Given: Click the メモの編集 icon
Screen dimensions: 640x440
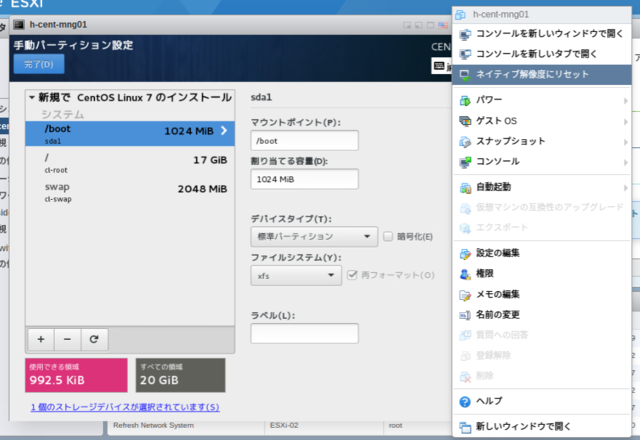Looking at the screenshot, I should tap(465, 295).
